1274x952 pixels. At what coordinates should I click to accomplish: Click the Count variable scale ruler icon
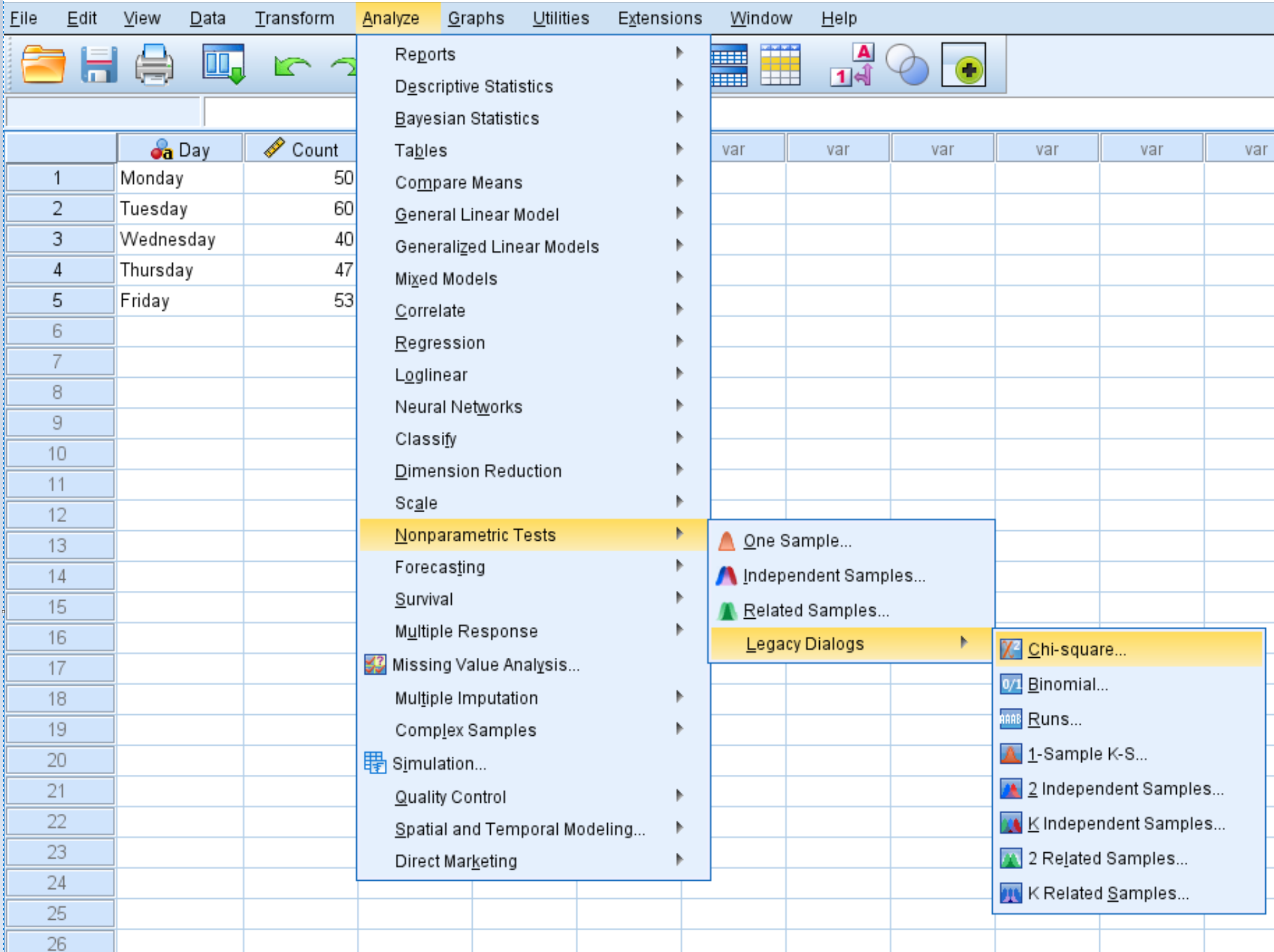[274, 148]
